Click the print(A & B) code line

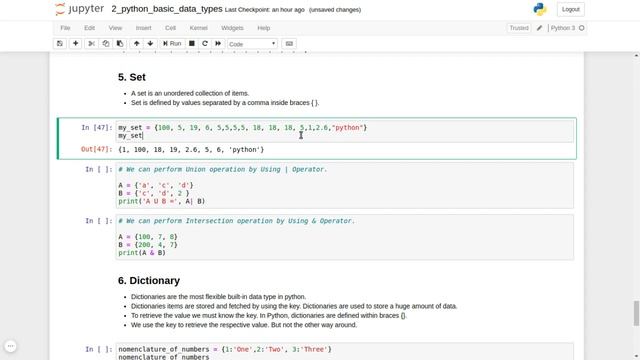(142, 253)
